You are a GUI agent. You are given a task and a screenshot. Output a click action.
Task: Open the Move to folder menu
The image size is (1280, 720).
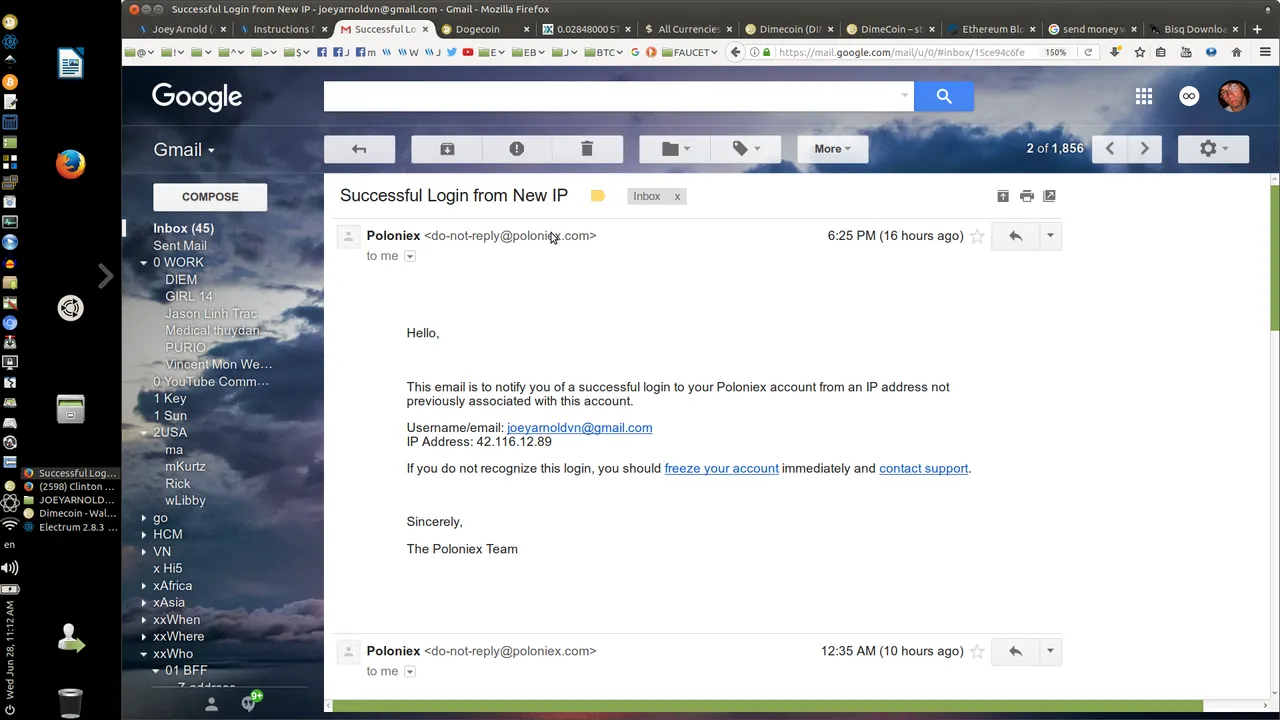pos(675,149)
